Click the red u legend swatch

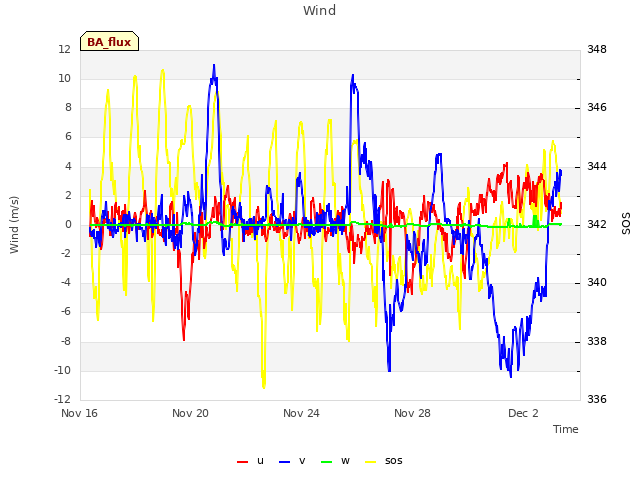(242, 462)
